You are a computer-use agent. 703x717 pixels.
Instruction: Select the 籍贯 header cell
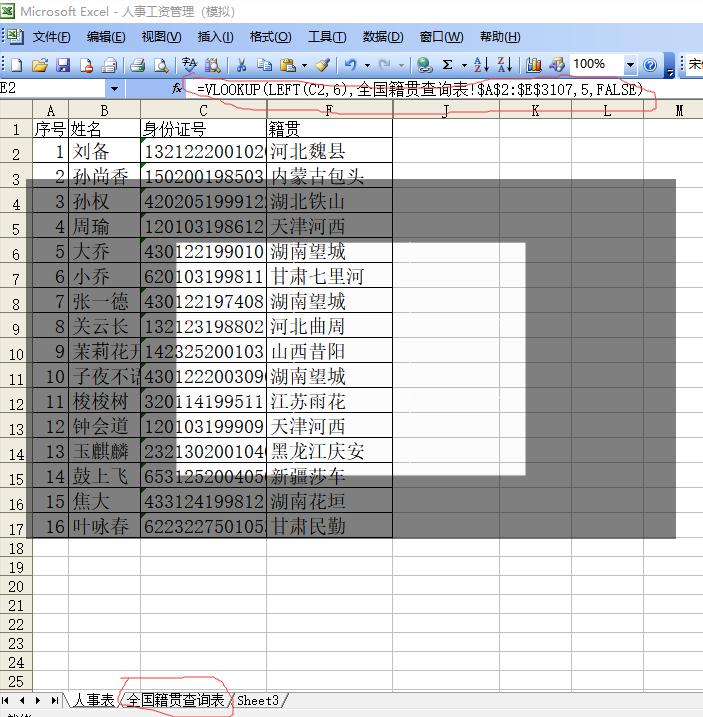point(329,128)
